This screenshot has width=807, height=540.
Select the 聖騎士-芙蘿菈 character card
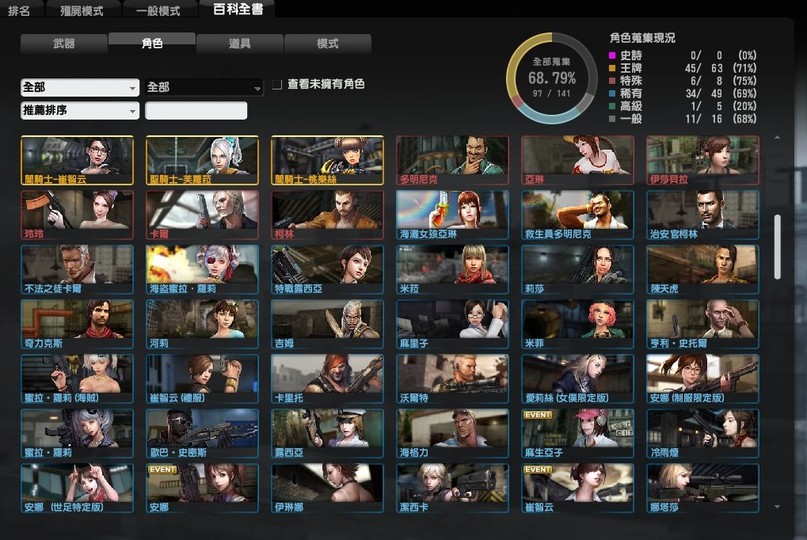tap(202, 160)
